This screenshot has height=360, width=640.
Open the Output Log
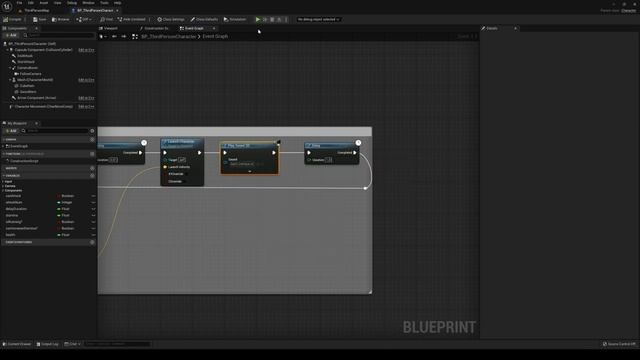[x=48, y=344]
